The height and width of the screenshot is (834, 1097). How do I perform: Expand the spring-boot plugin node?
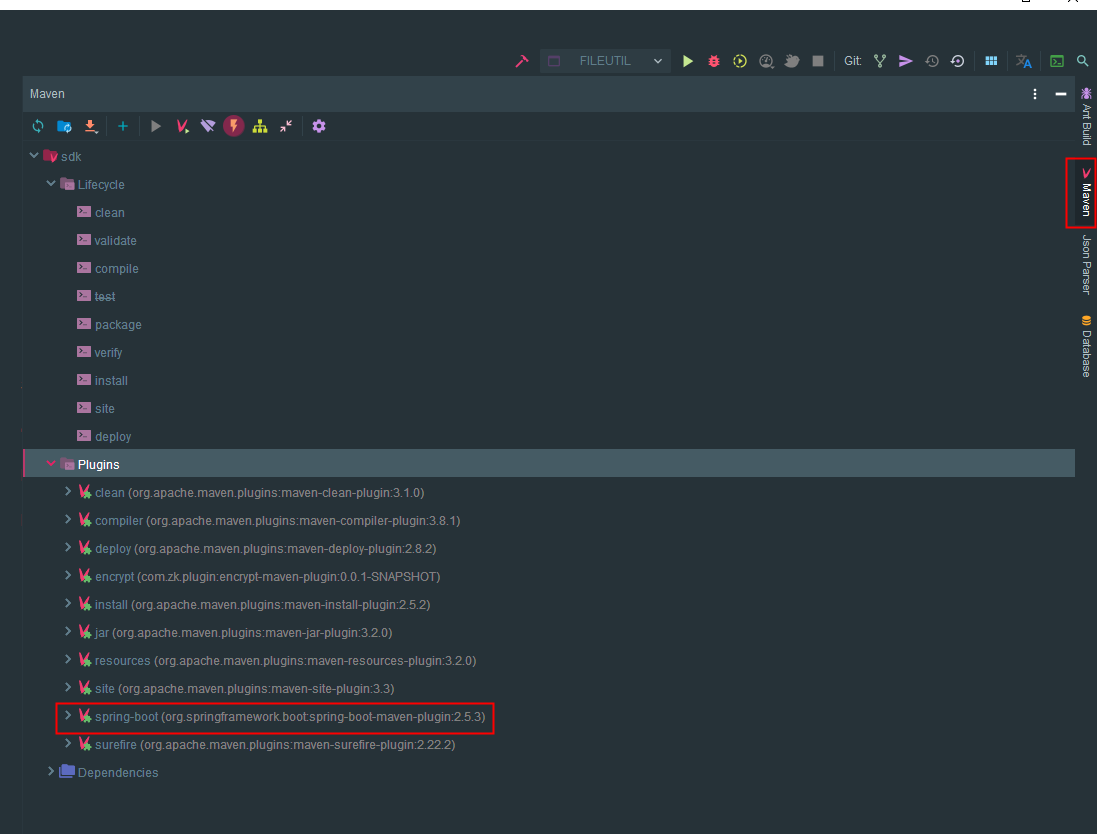[x=67, y=716]
